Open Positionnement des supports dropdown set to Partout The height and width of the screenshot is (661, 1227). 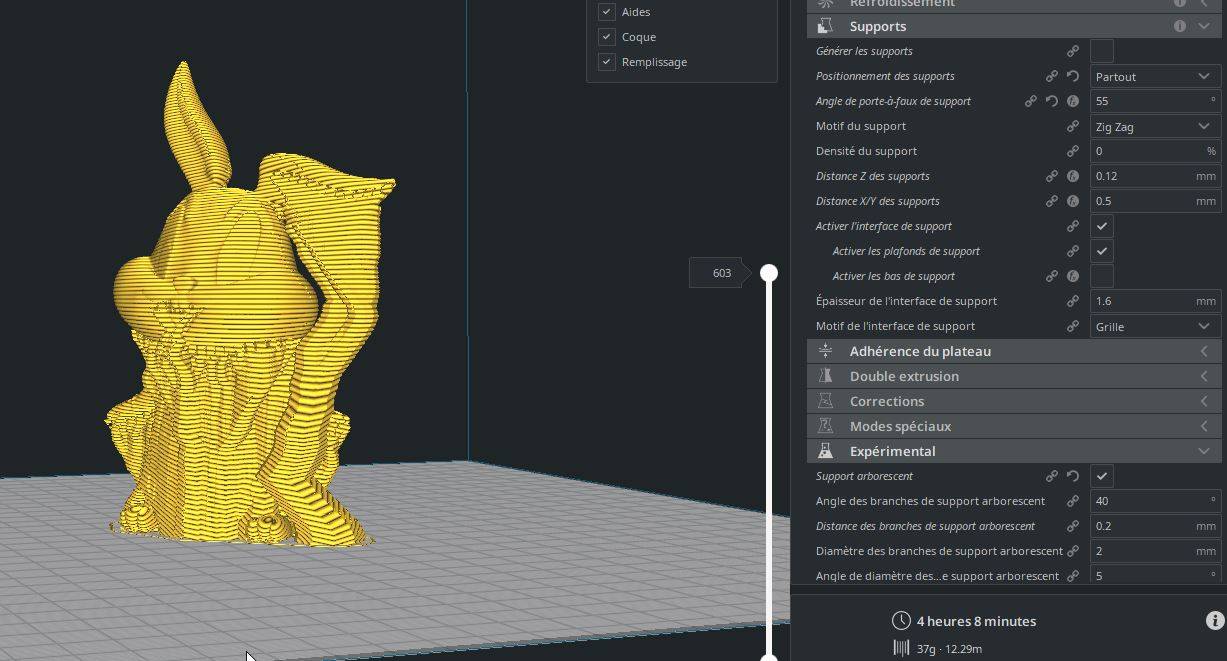pyautogui.click(x=1155, y=76)
